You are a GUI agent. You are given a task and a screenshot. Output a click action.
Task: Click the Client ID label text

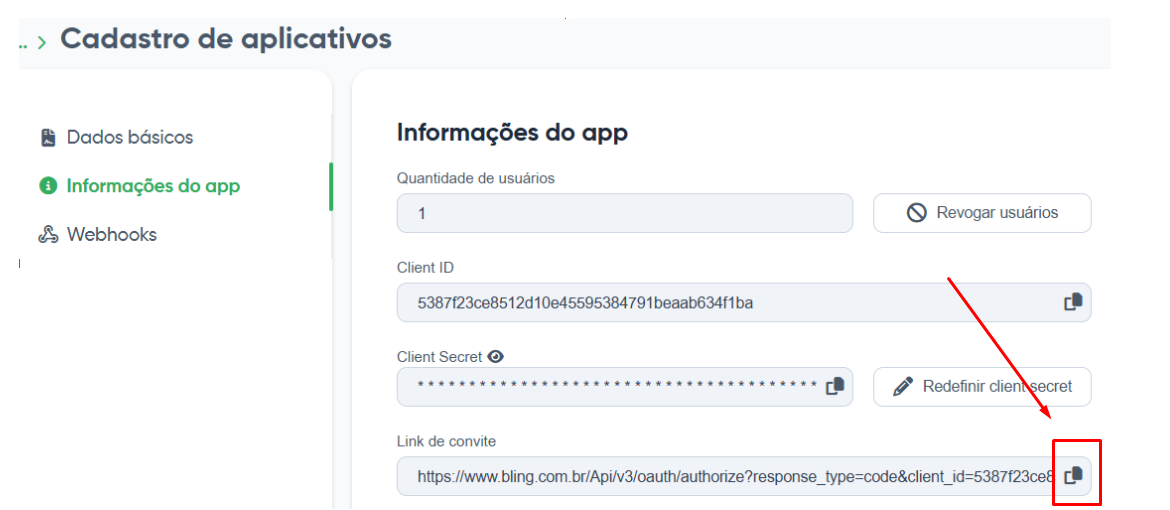click(425, 267)
